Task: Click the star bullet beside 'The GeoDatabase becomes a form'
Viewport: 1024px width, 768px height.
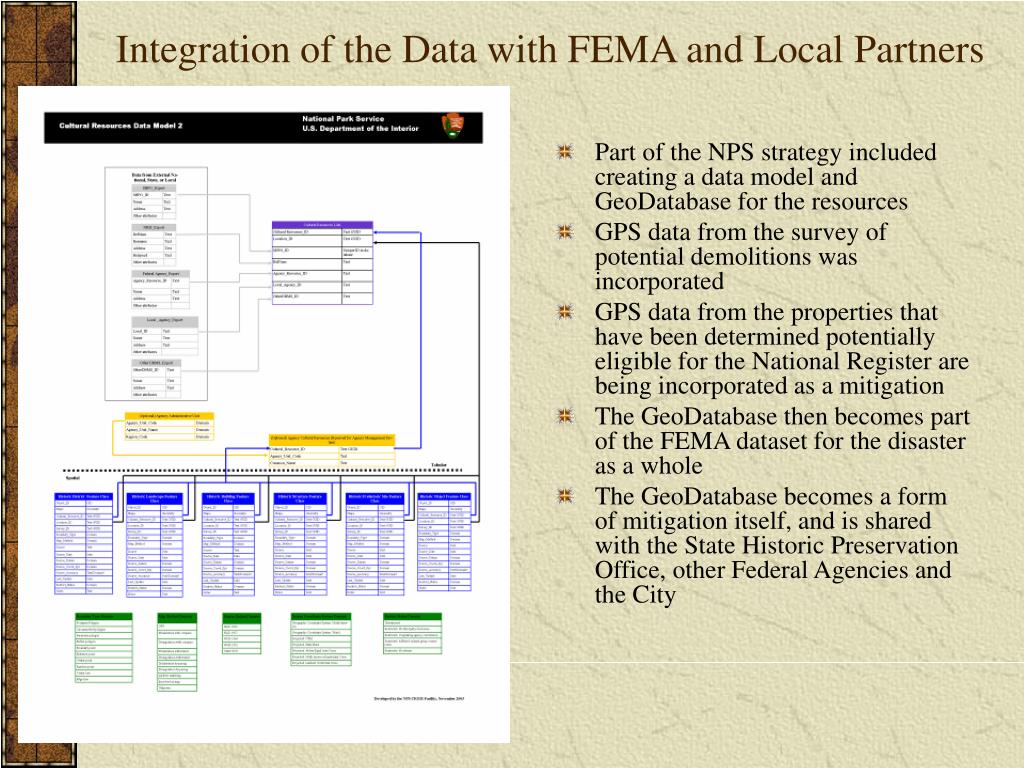Action: pos(565,496)
